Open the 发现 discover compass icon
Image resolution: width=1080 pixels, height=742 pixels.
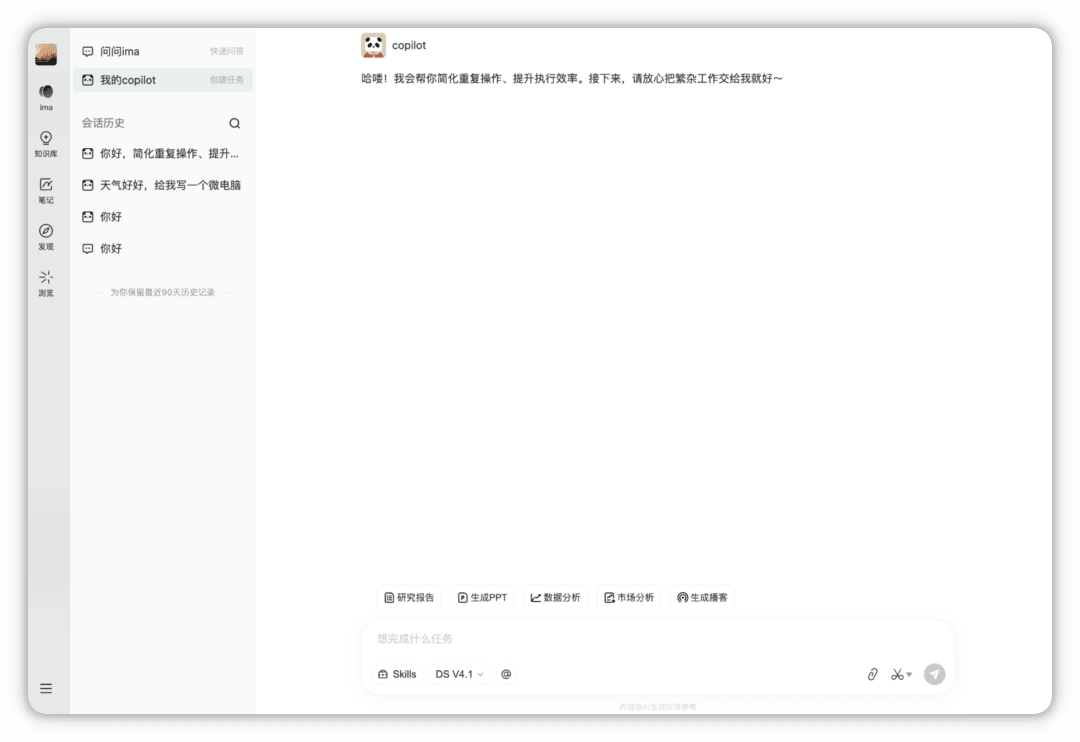(46, 237)
